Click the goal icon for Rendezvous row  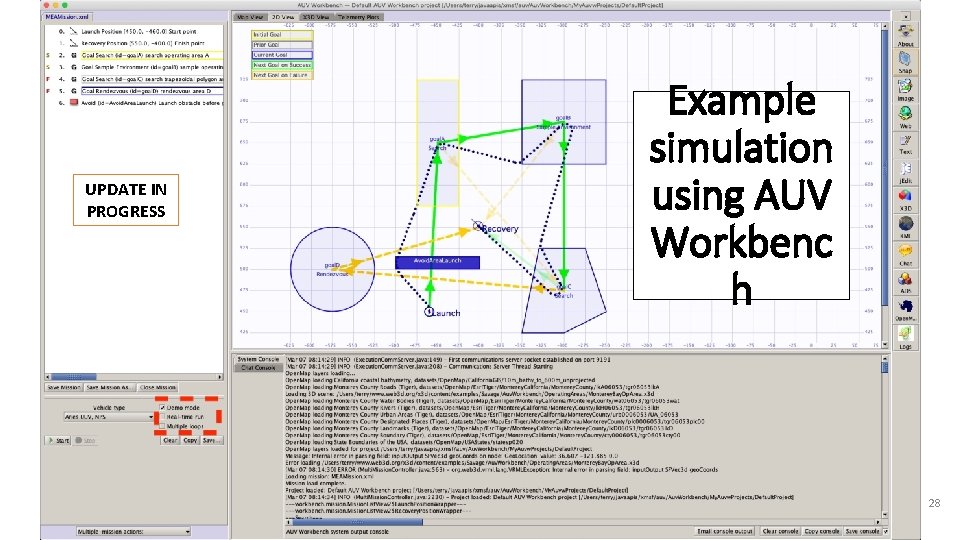(73, 91)
